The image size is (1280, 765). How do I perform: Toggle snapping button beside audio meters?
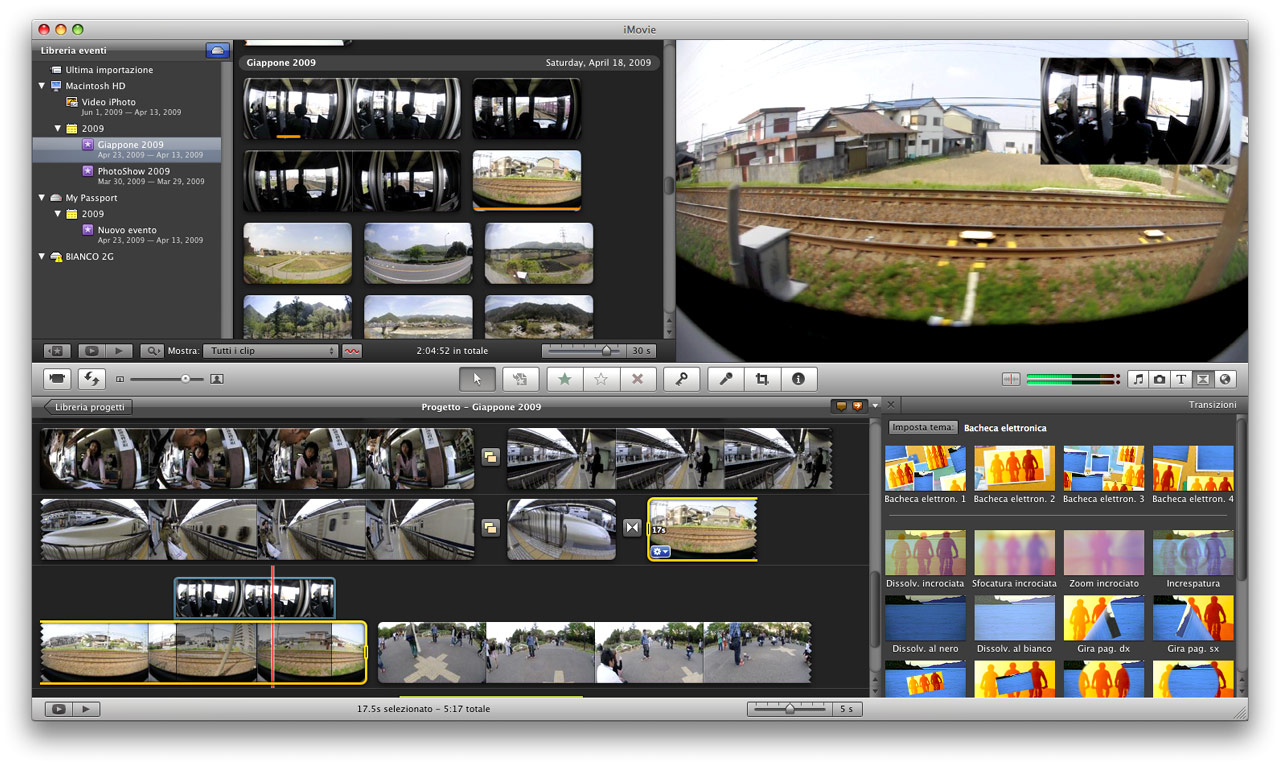coord(1011,379)
